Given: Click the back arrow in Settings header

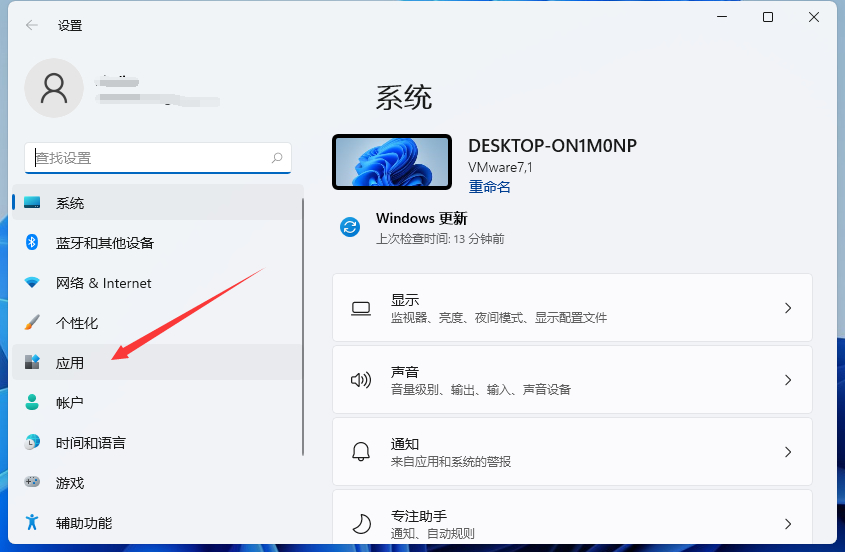Looking at the screenshot, I should [32, 25].
